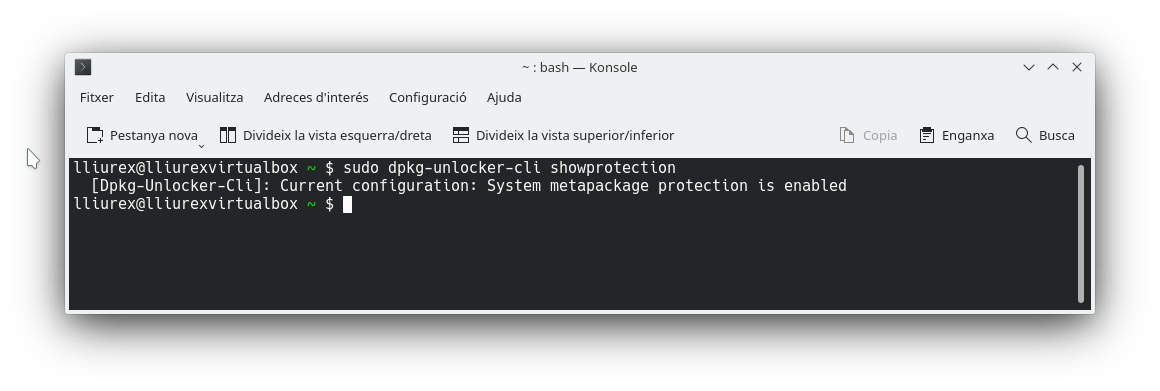This screenshot has width=1160, height=391.
Task: Click Divideix la vista esquerra/dreta button
Action: click(326, 135)
